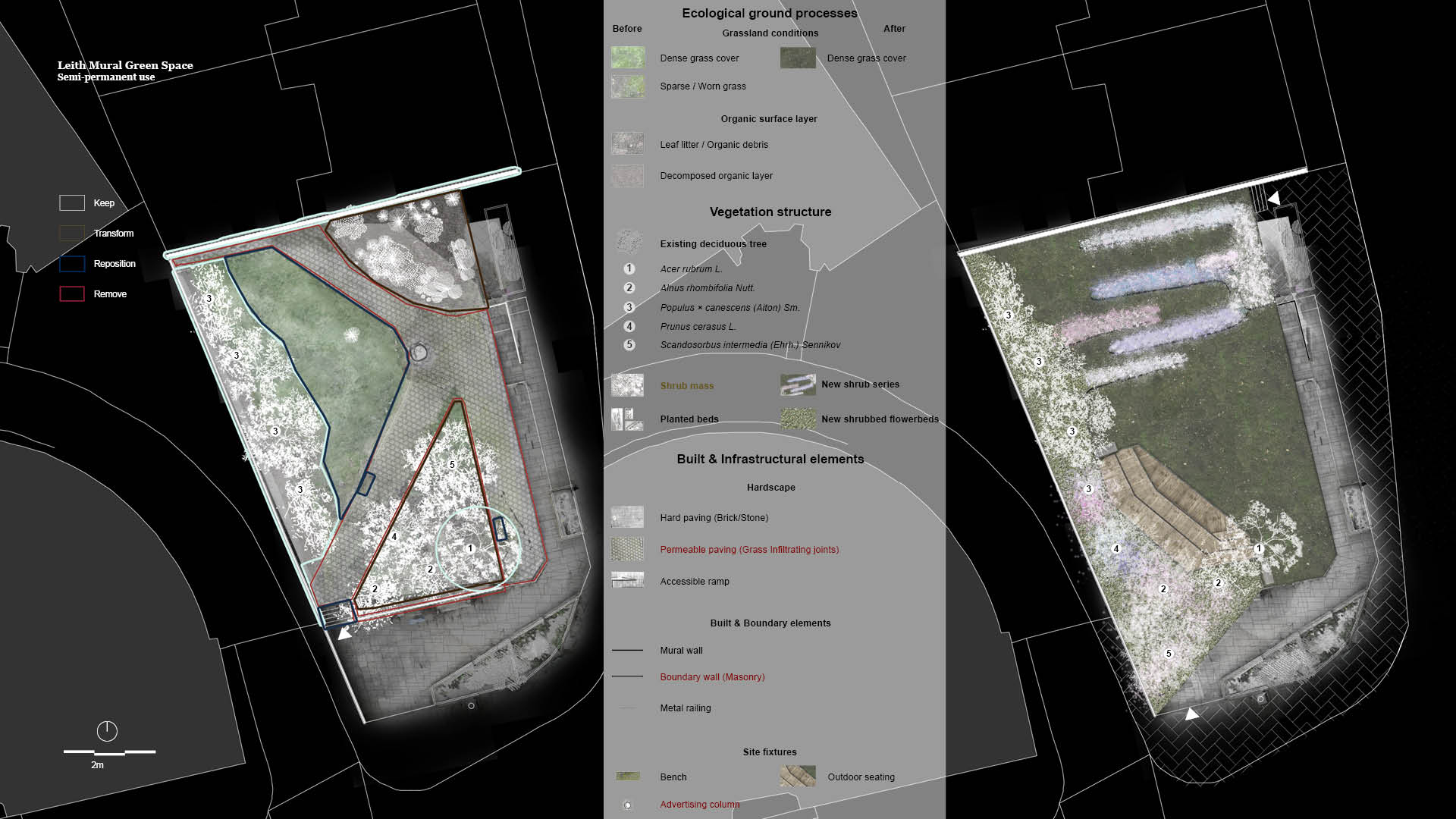Click the Keep legend swatch box

pos(72,202)
